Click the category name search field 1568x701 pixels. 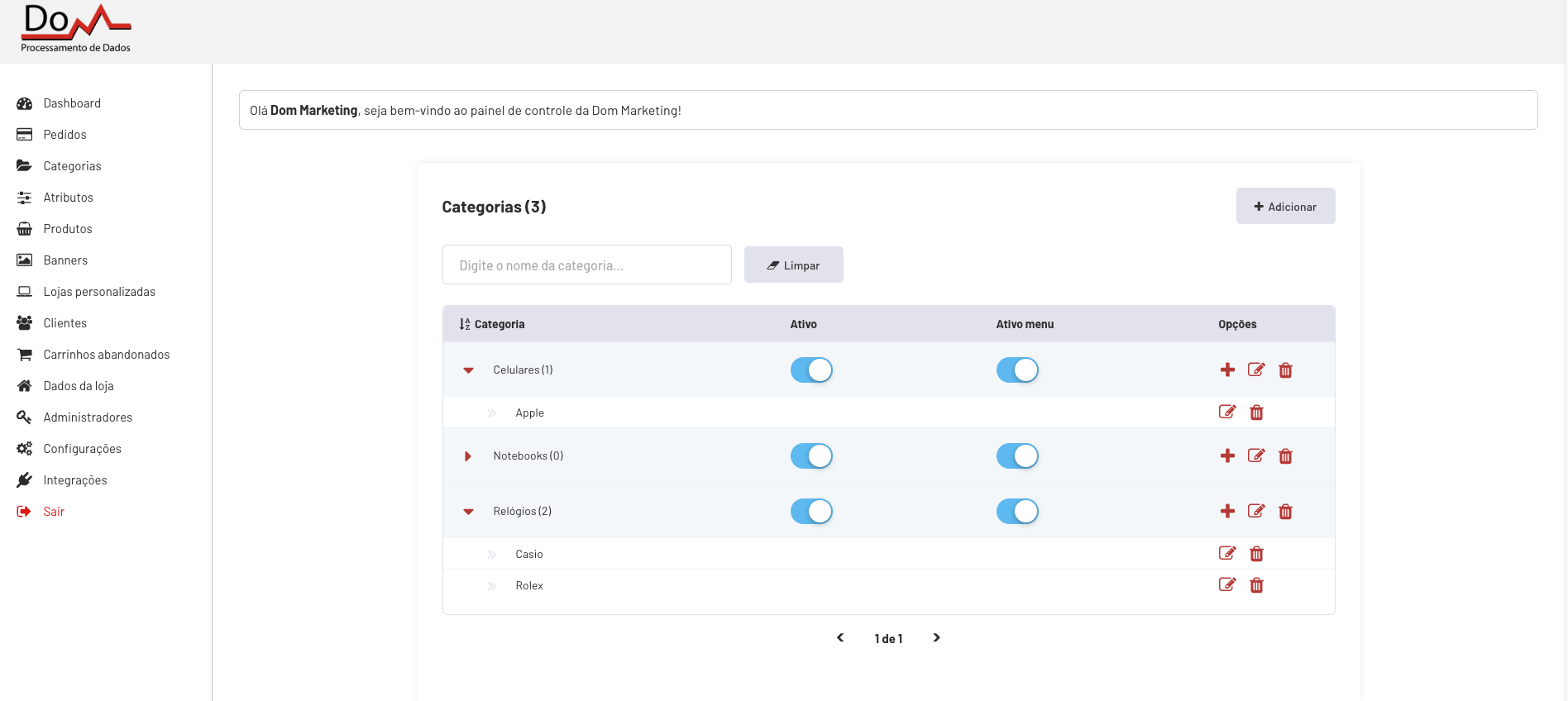(586, 265)
